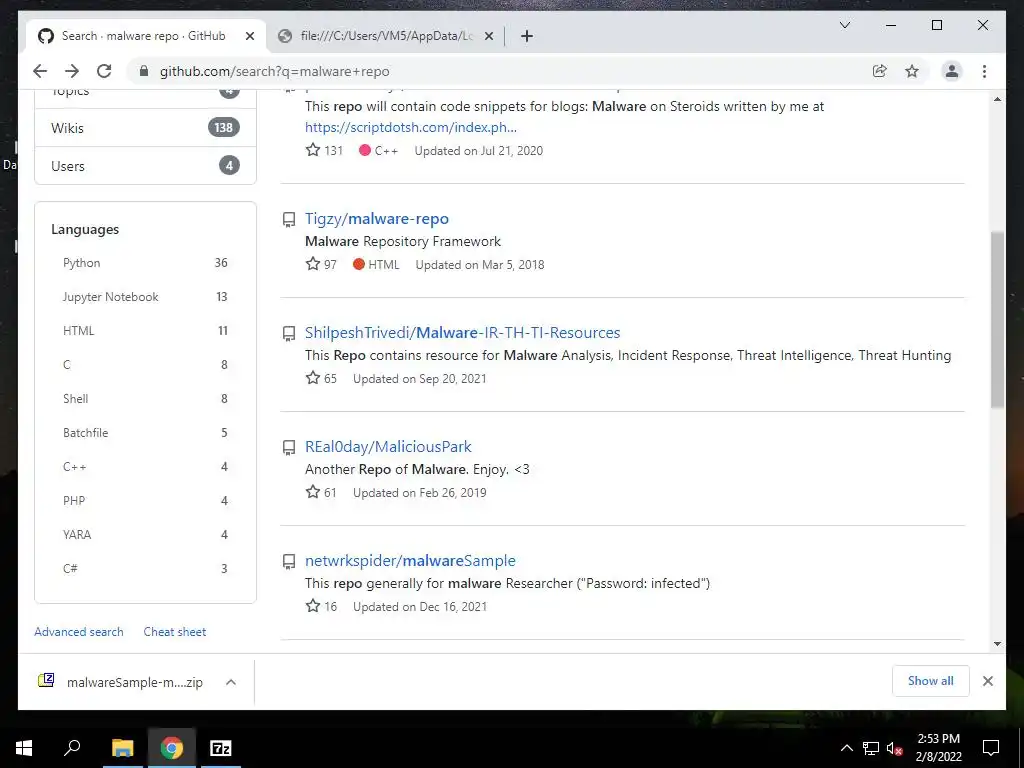This screenshot has width=1024, height=768.
Task: Go back to the previous page
Action: [x=40, y=71]
